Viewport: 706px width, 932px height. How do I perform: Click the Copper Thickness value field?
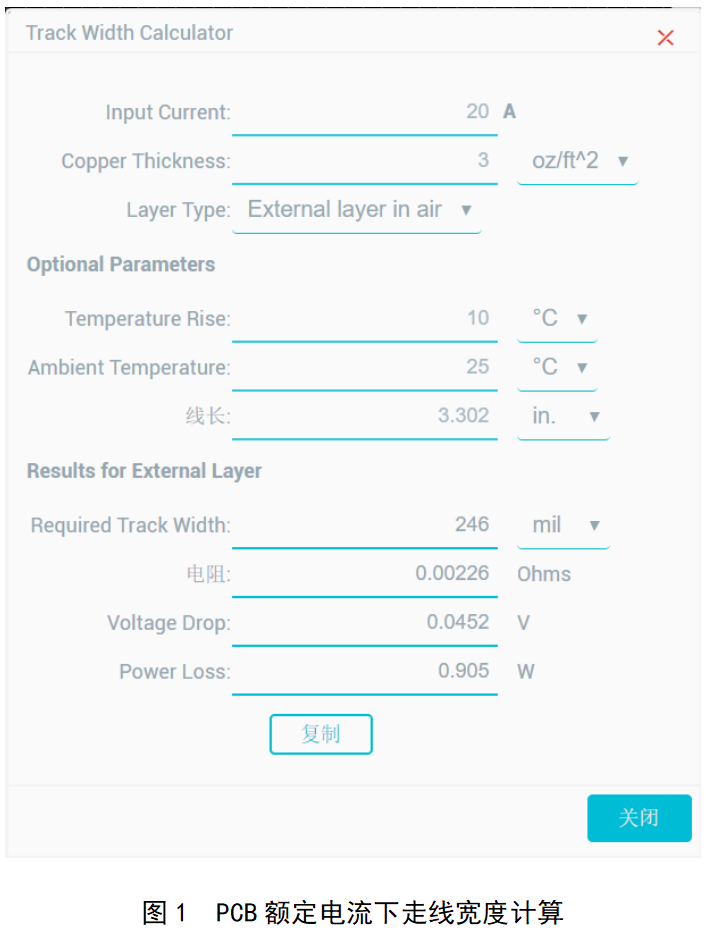coord(364,161)
